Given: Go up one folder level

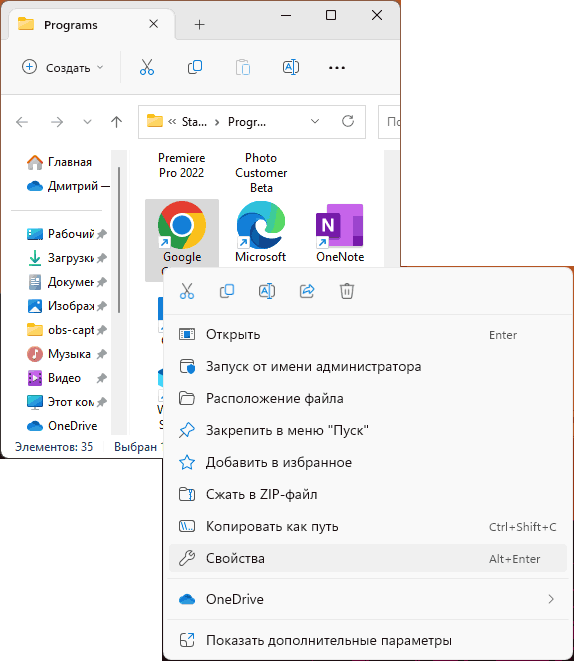Looking at the screenshot, I should pos(116,122).
